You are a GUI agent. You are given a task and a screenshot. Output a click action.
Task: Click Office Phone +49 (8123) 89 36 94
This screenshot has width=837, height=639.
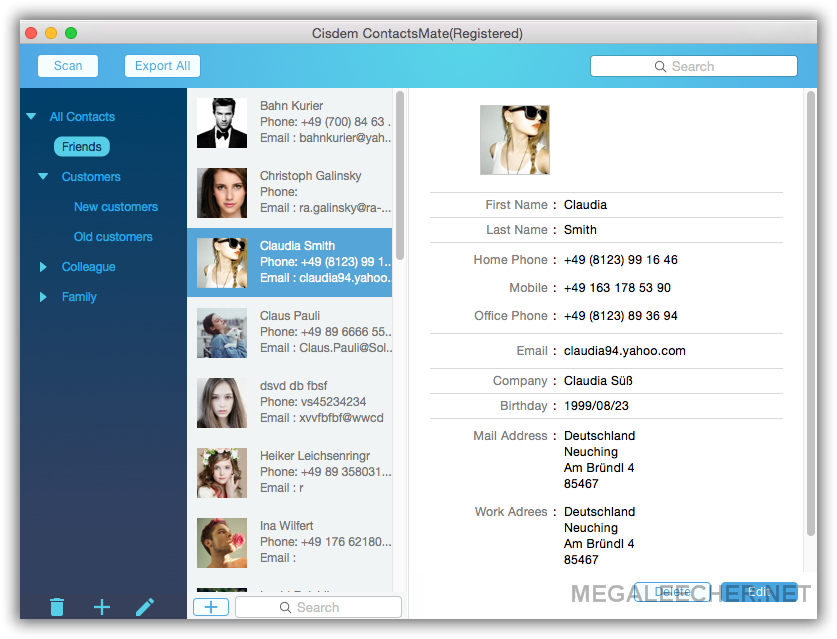(621, 316)
